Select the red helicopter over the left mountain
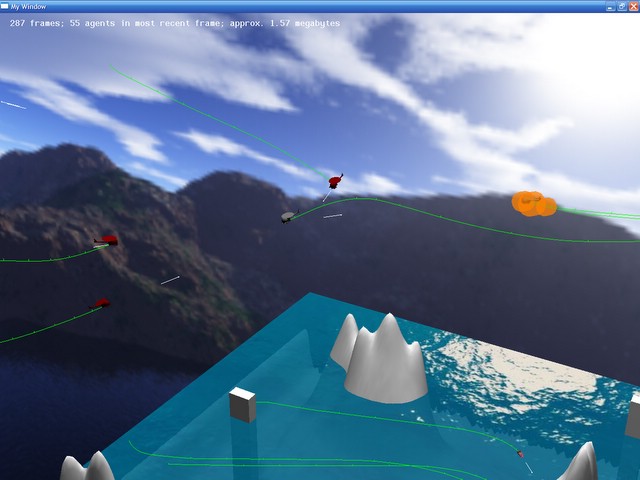 (107, 240)
